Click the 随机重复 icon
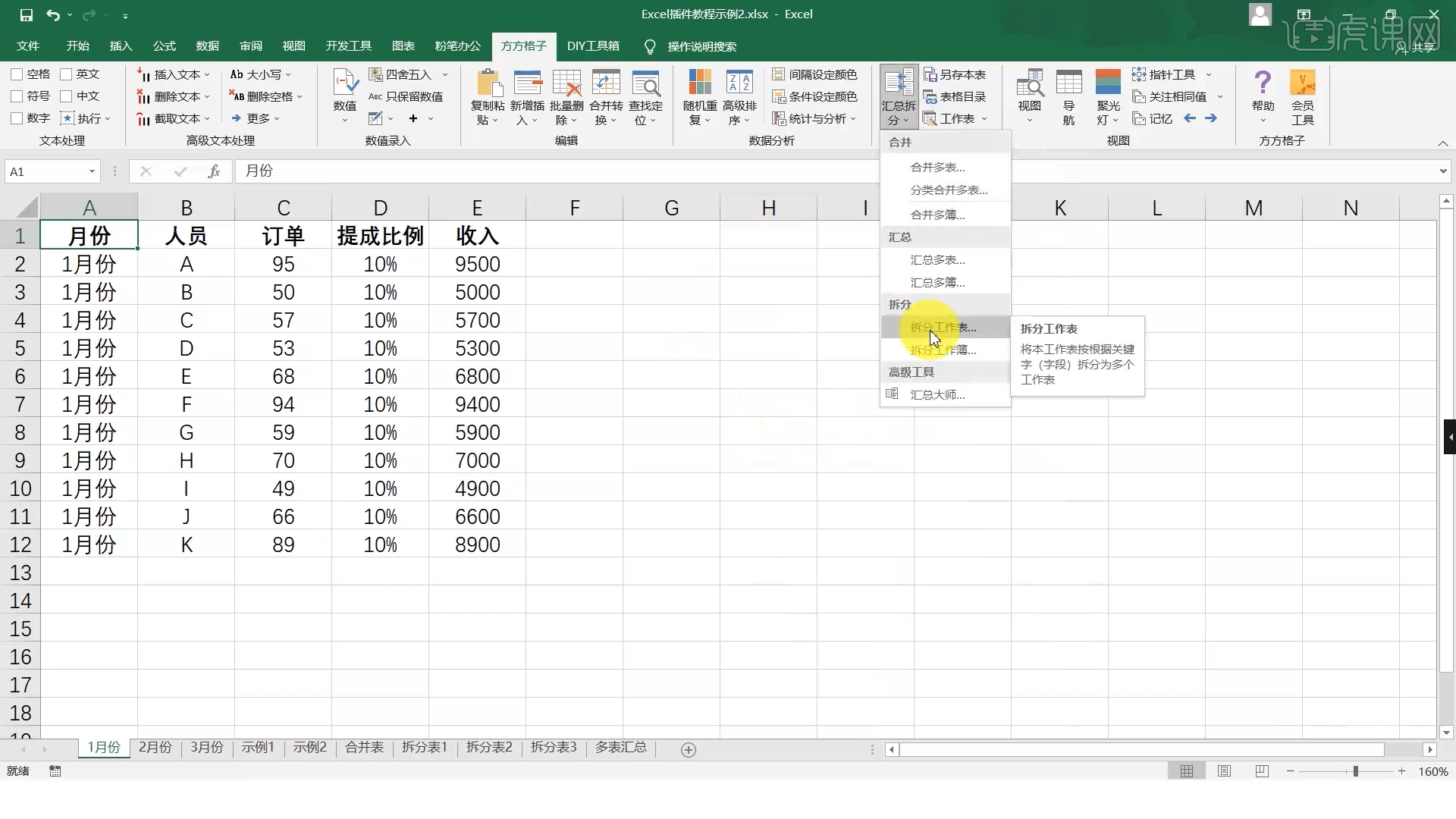 700,82
